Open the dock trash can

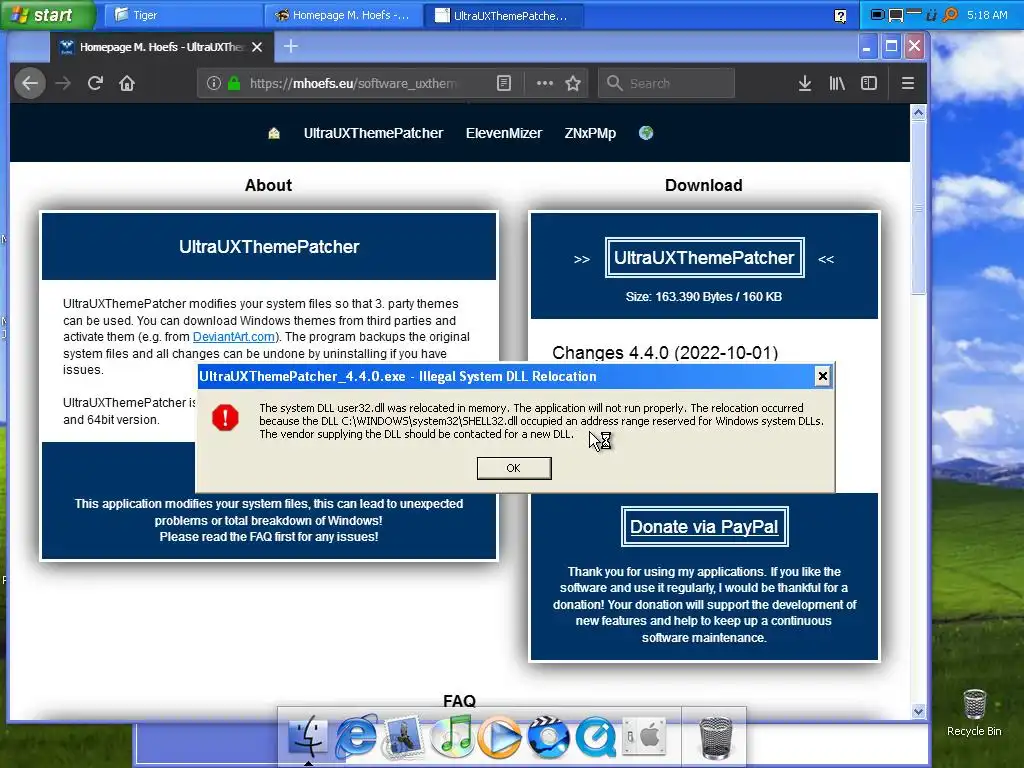coord(715,737)
